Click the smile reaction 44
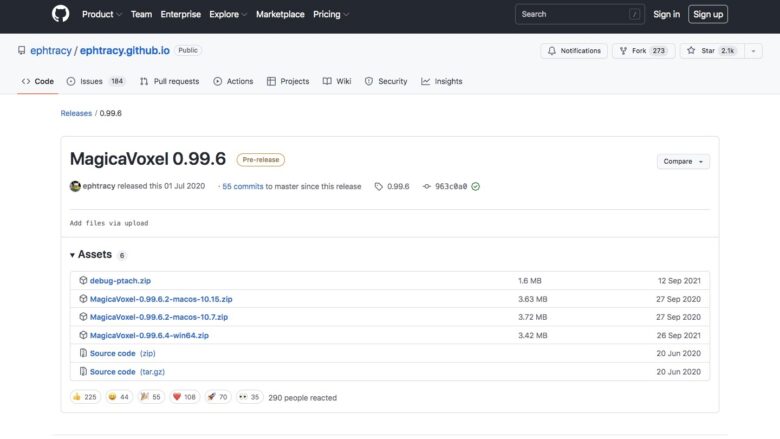The width and height of the screenshot is (780, 439). [118, 397]
